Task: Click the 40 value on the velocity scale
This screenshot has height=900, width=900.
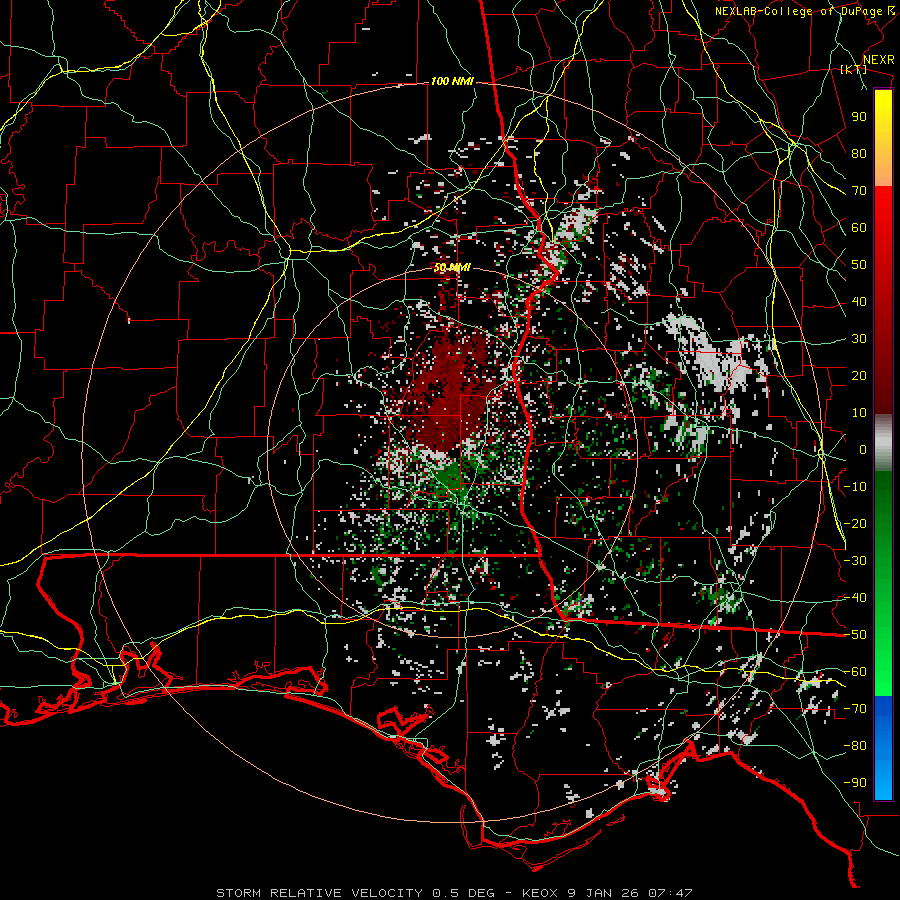Action: click(x=859, y=302)
